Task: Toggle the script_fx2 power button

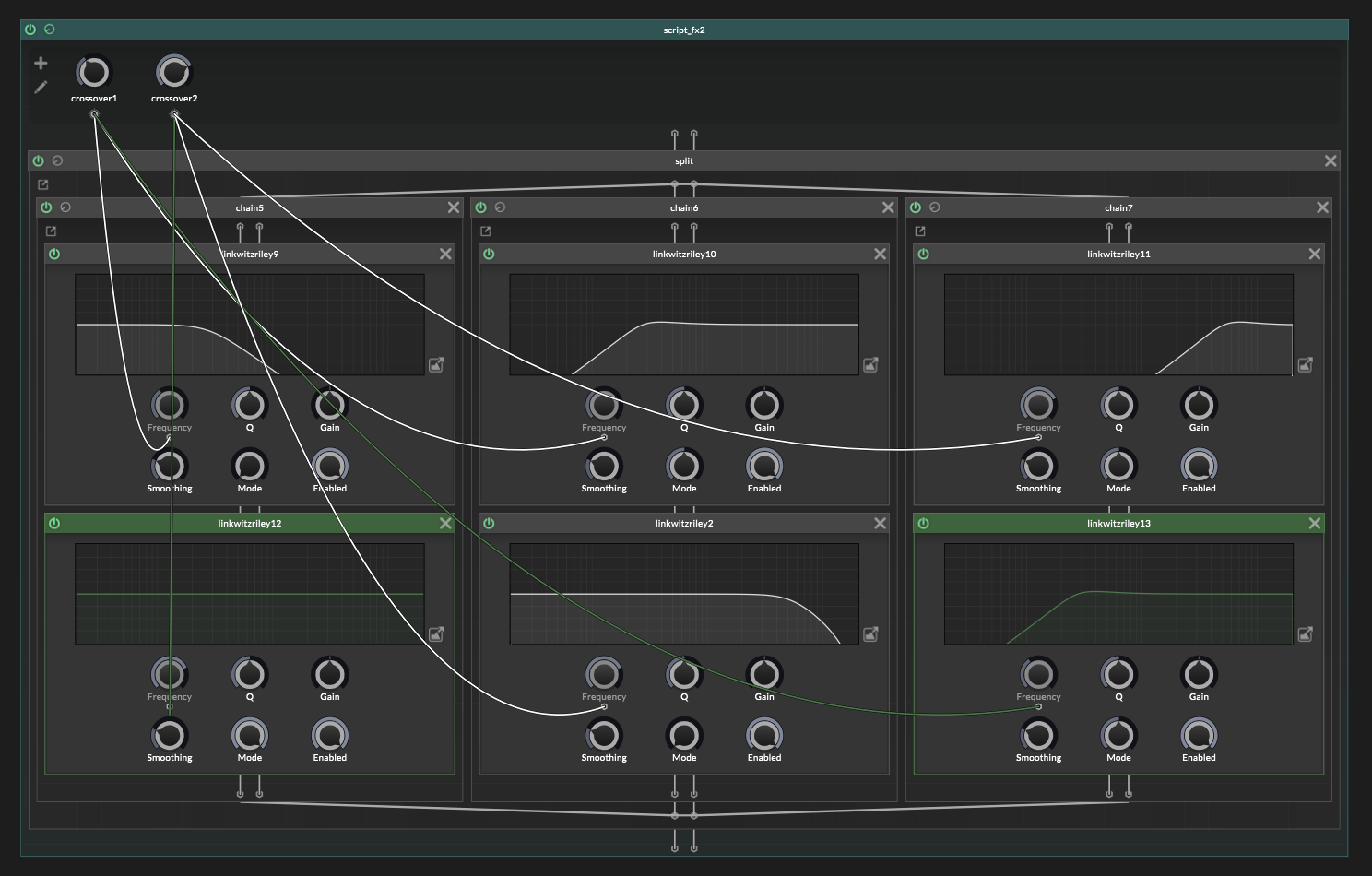Action: point(30,30)
